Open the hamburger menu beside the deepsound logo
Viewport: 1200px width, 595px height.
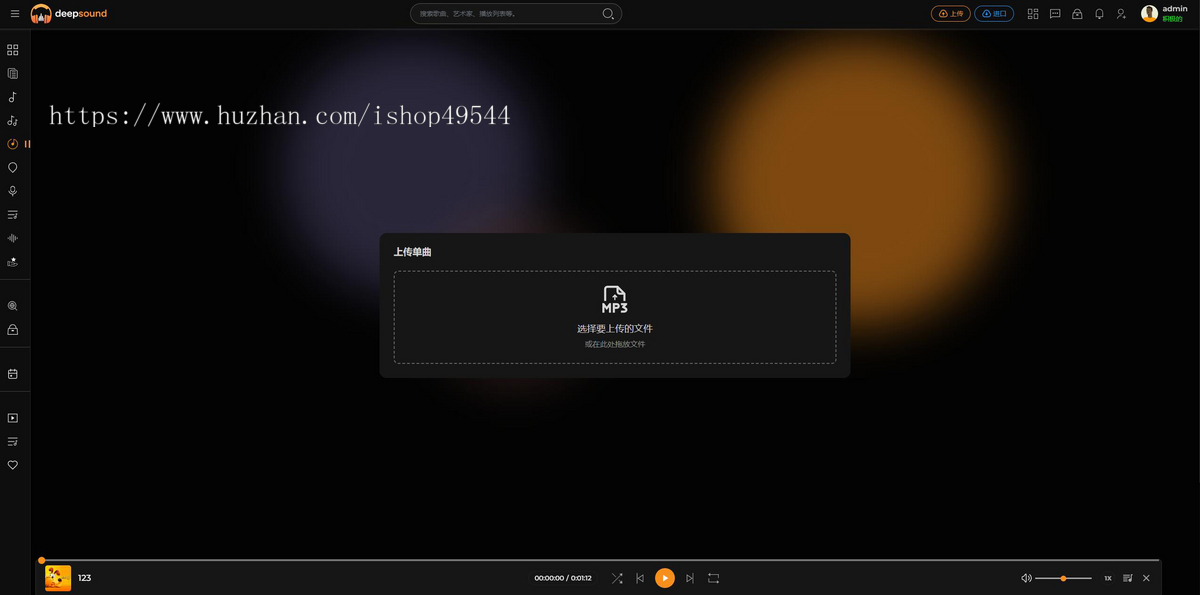click(x=14, y=14)
